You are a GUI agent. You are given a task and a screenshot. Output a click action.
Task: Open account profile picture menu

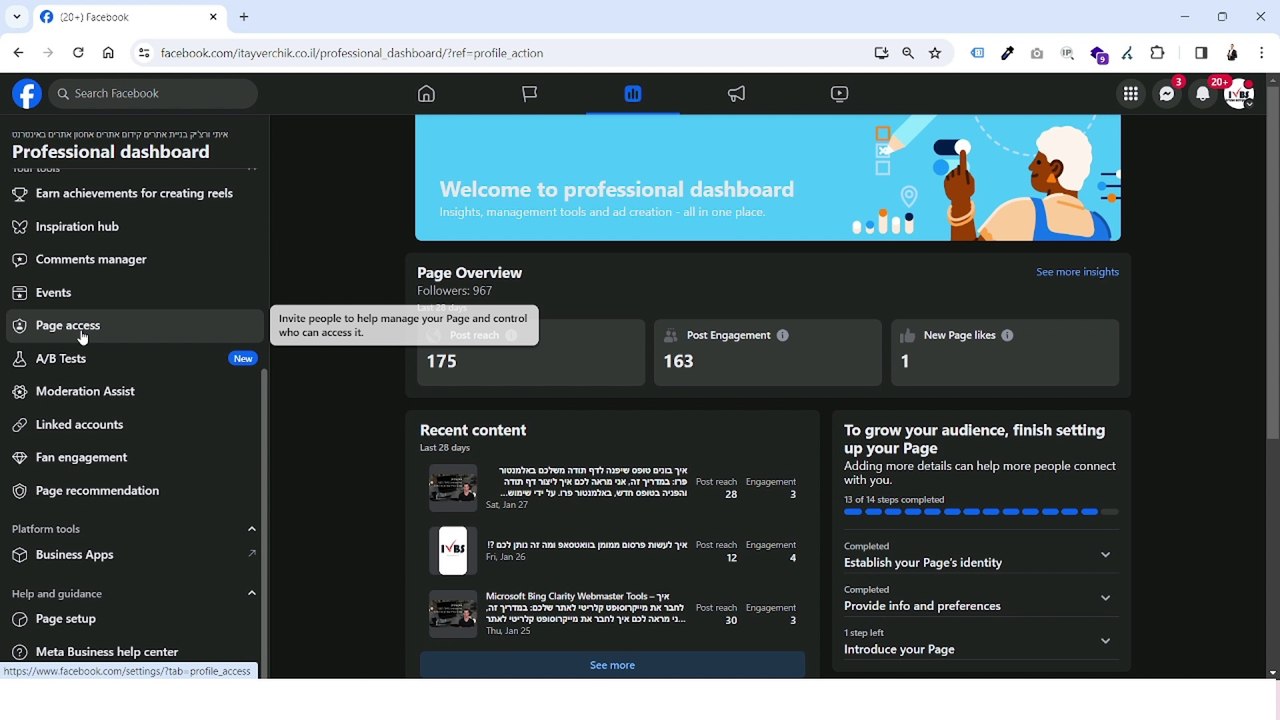[x=1239, y=94]
